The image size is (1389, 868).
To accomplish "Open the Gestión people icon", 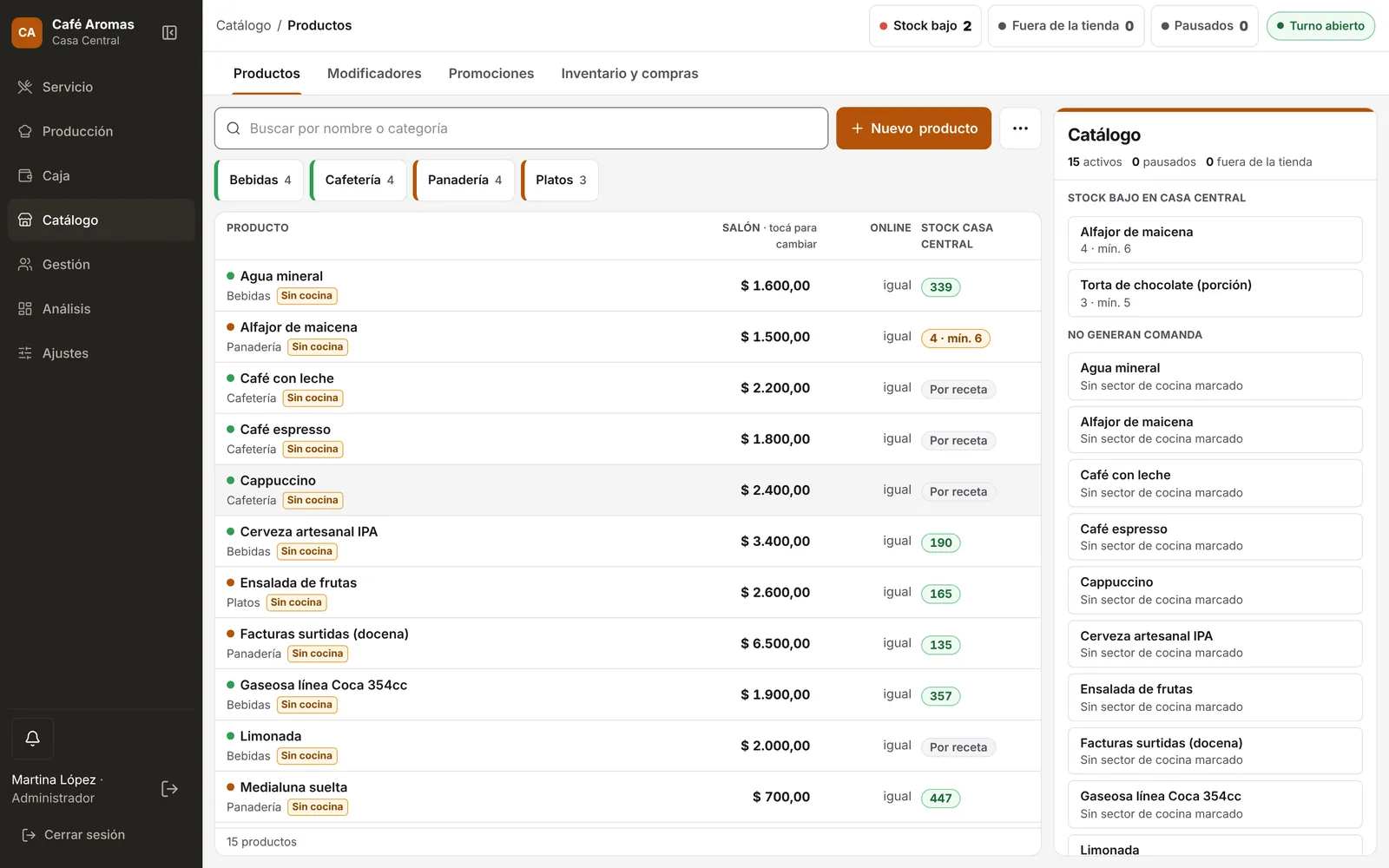I will click(25, 264).
